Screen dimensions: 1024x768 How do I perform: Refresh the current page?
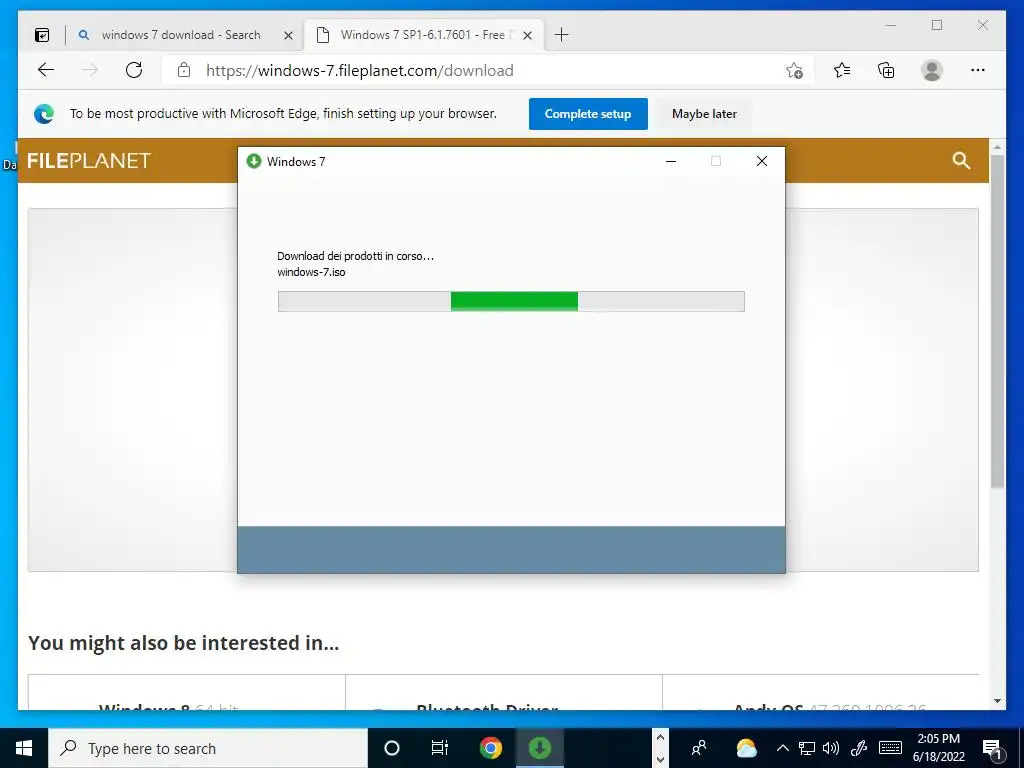[x=134, y=70]
